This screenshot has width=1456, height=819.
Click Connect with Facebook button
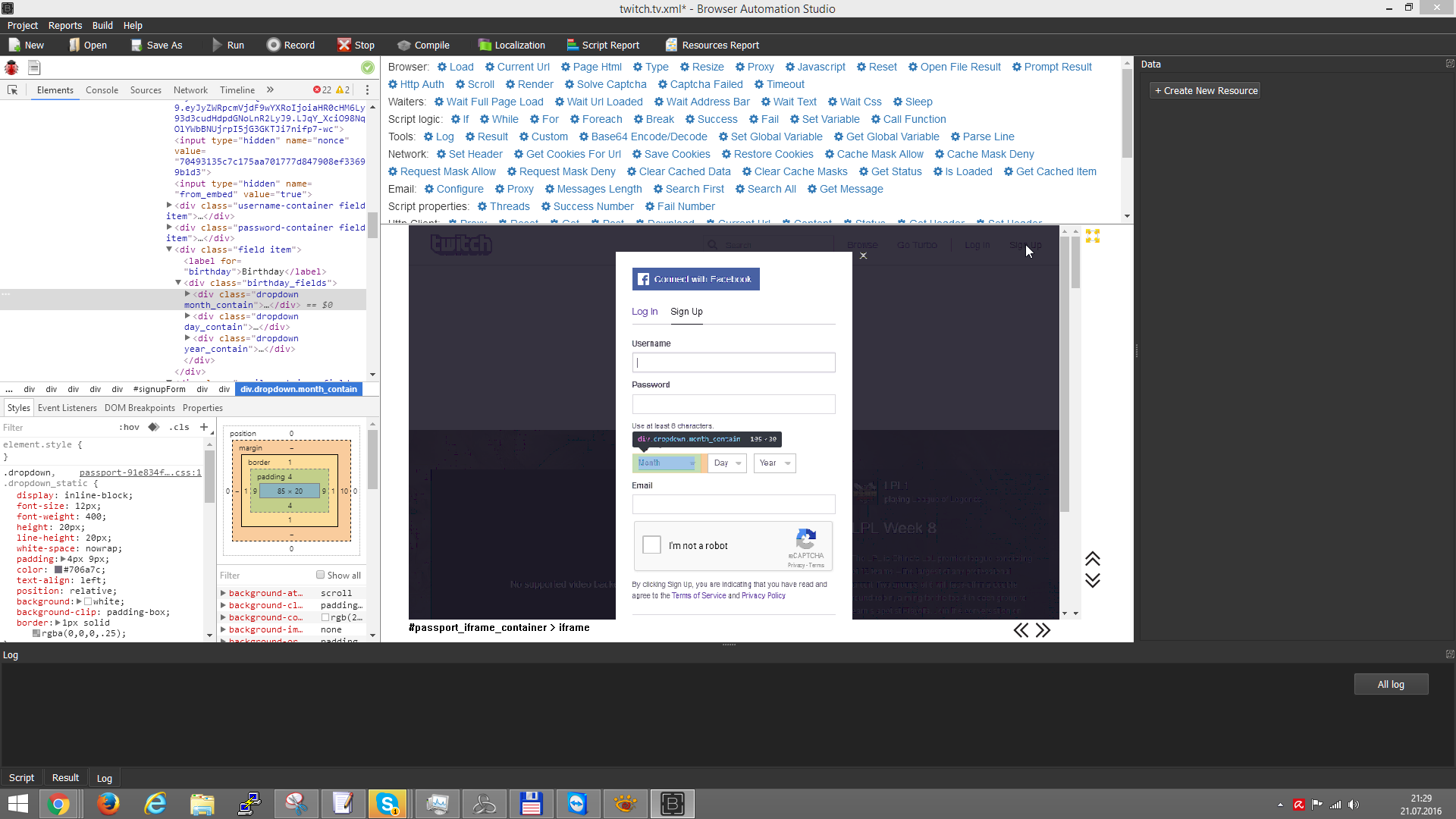[695, 279]
